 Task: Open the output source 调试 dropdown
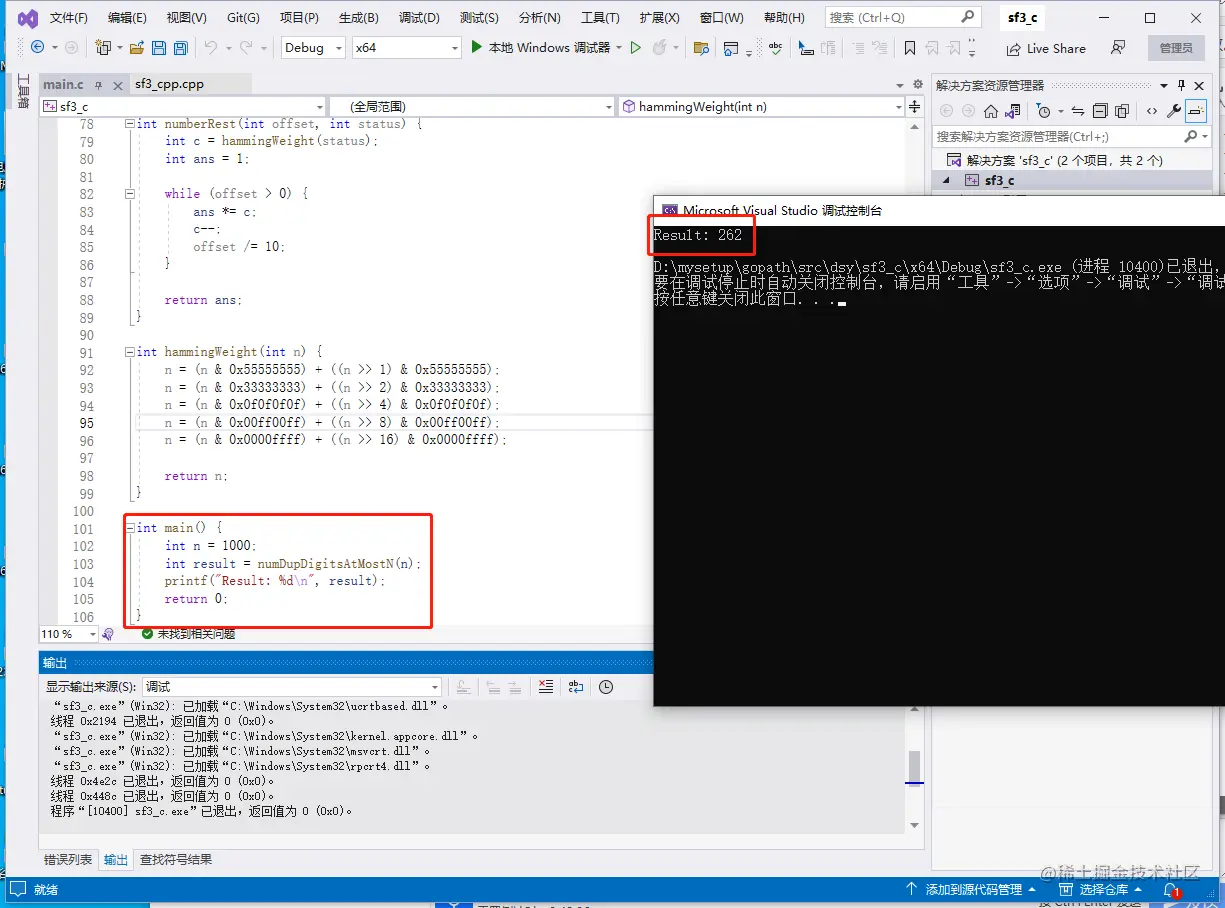tap(291, 687)
